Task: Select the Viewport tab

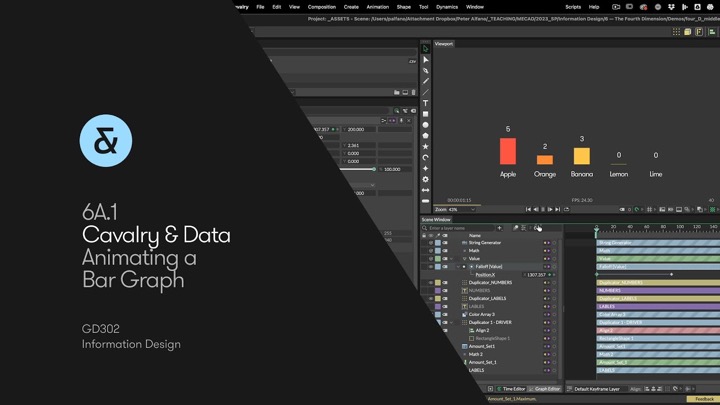Action: 444,44
